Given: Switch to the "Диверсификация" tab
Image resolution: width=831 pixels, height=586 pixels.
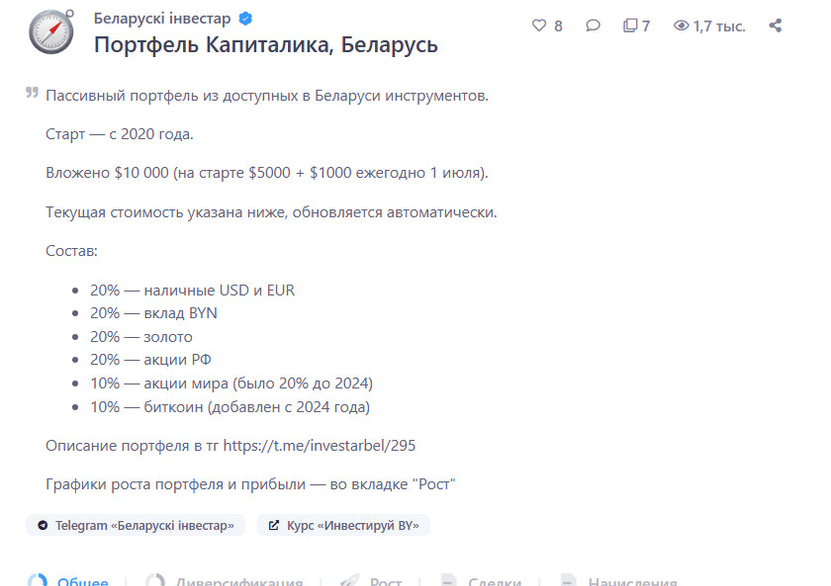Looking at the screenshot, I should pos(239,580).
